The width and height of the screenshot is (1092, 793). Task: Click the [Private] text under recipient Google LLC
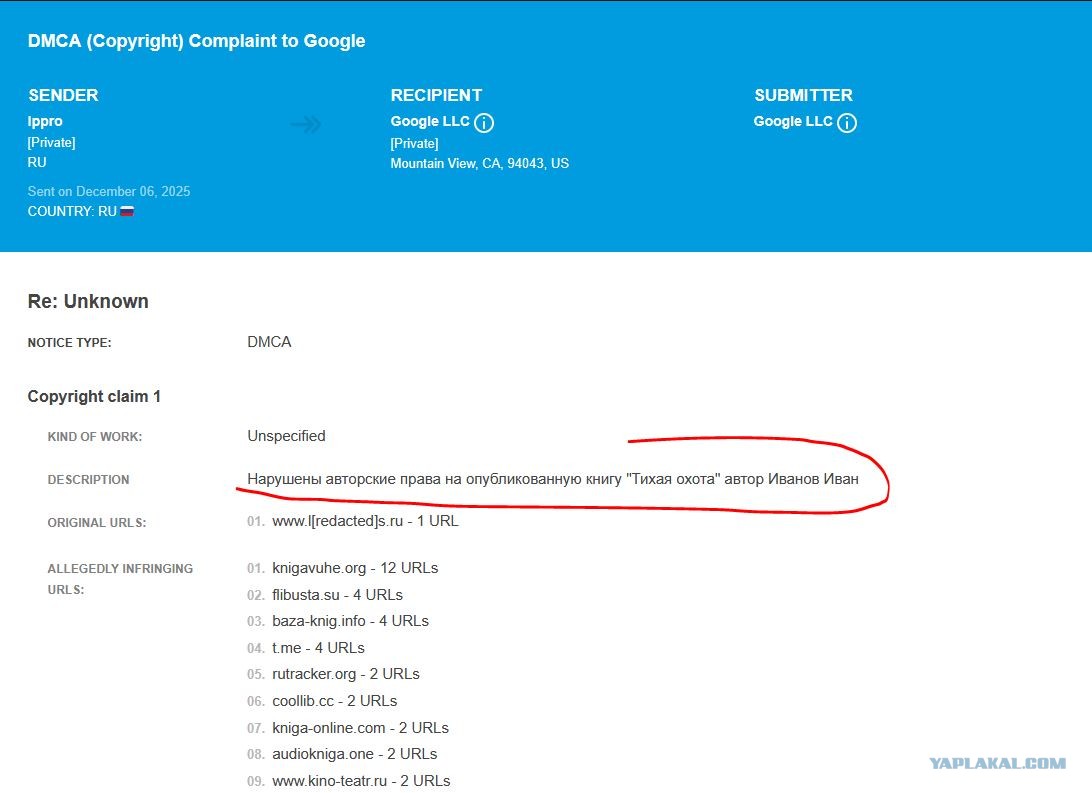pyautogui.click(x=414, y=143)
